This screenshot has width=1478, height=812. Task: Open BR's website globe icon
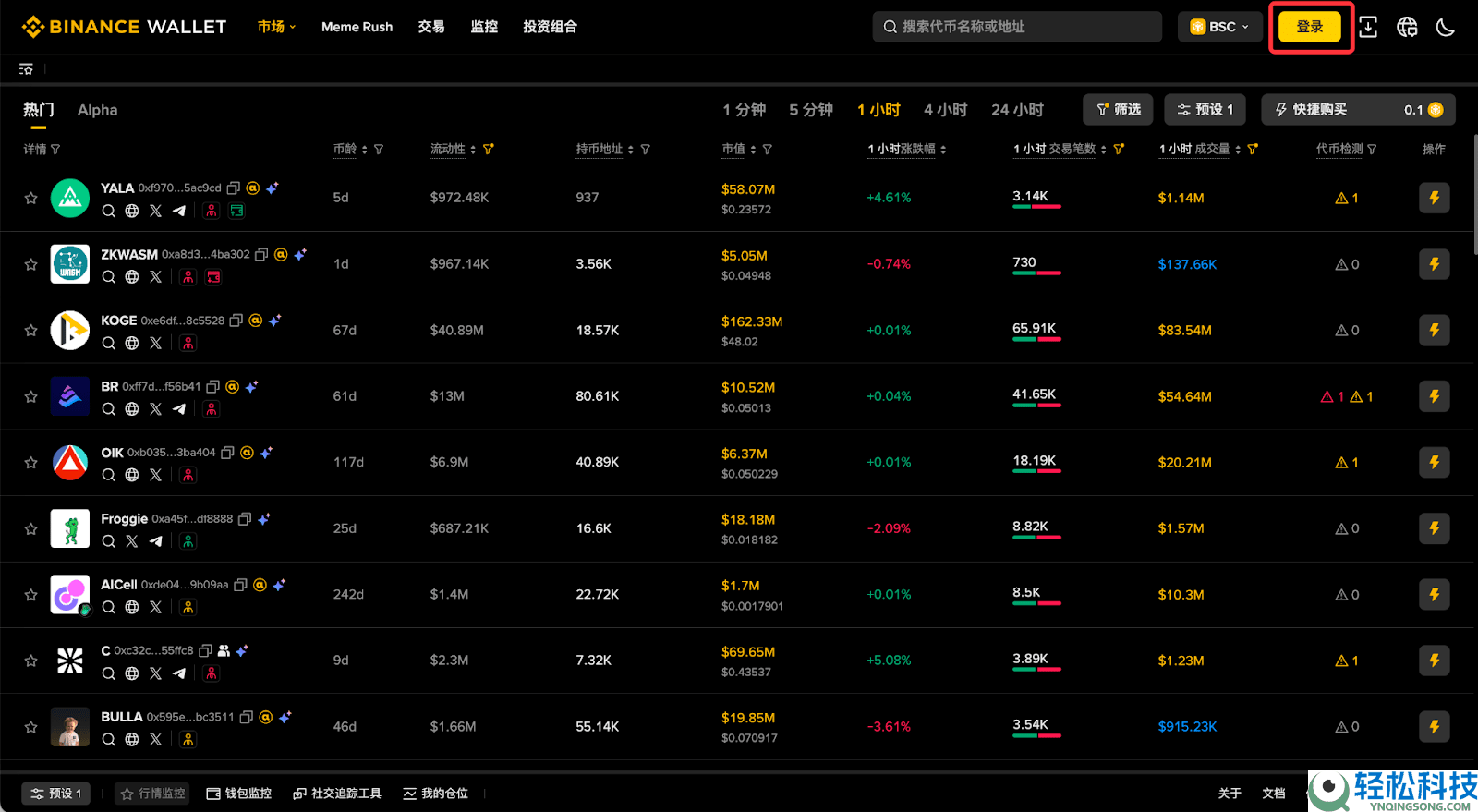point(132,409)
